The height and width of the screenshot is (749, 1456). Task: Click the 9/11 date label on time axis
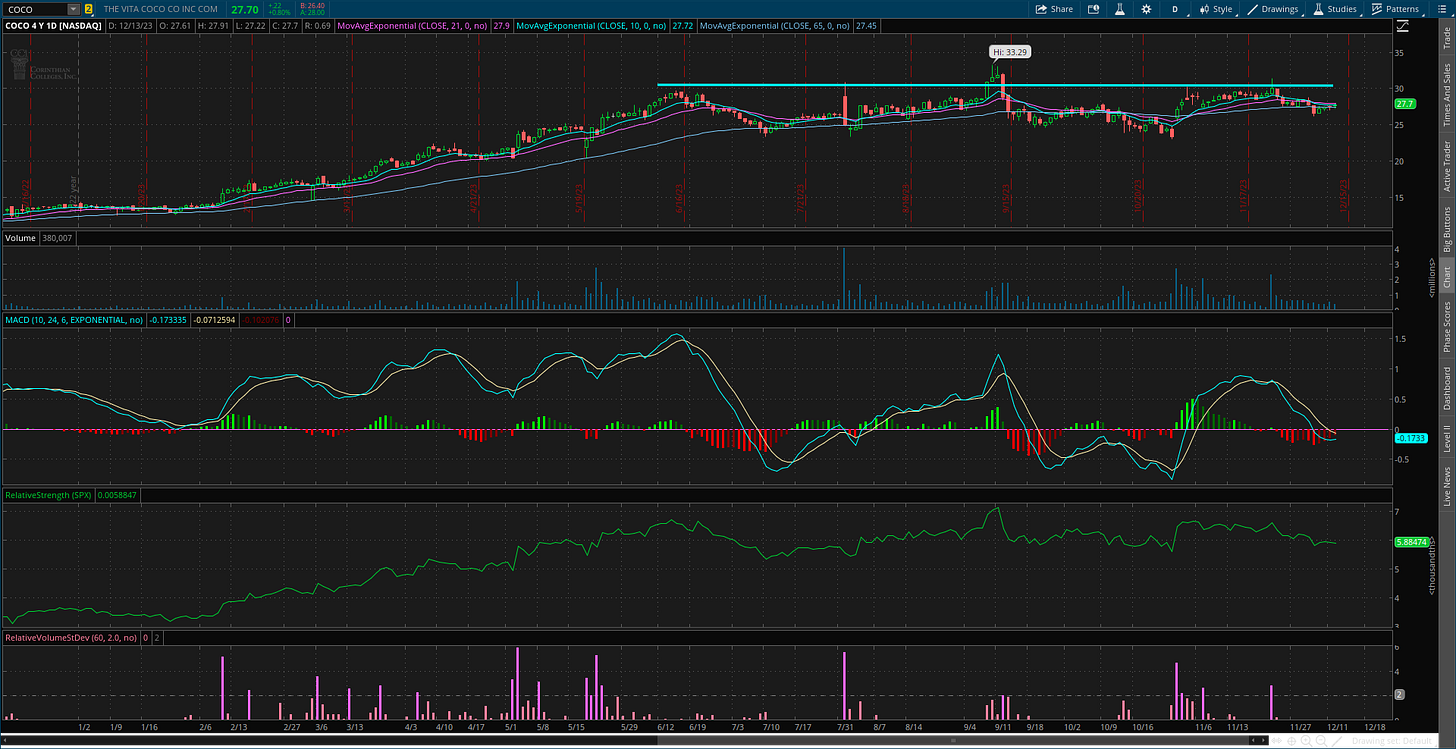1001,727
